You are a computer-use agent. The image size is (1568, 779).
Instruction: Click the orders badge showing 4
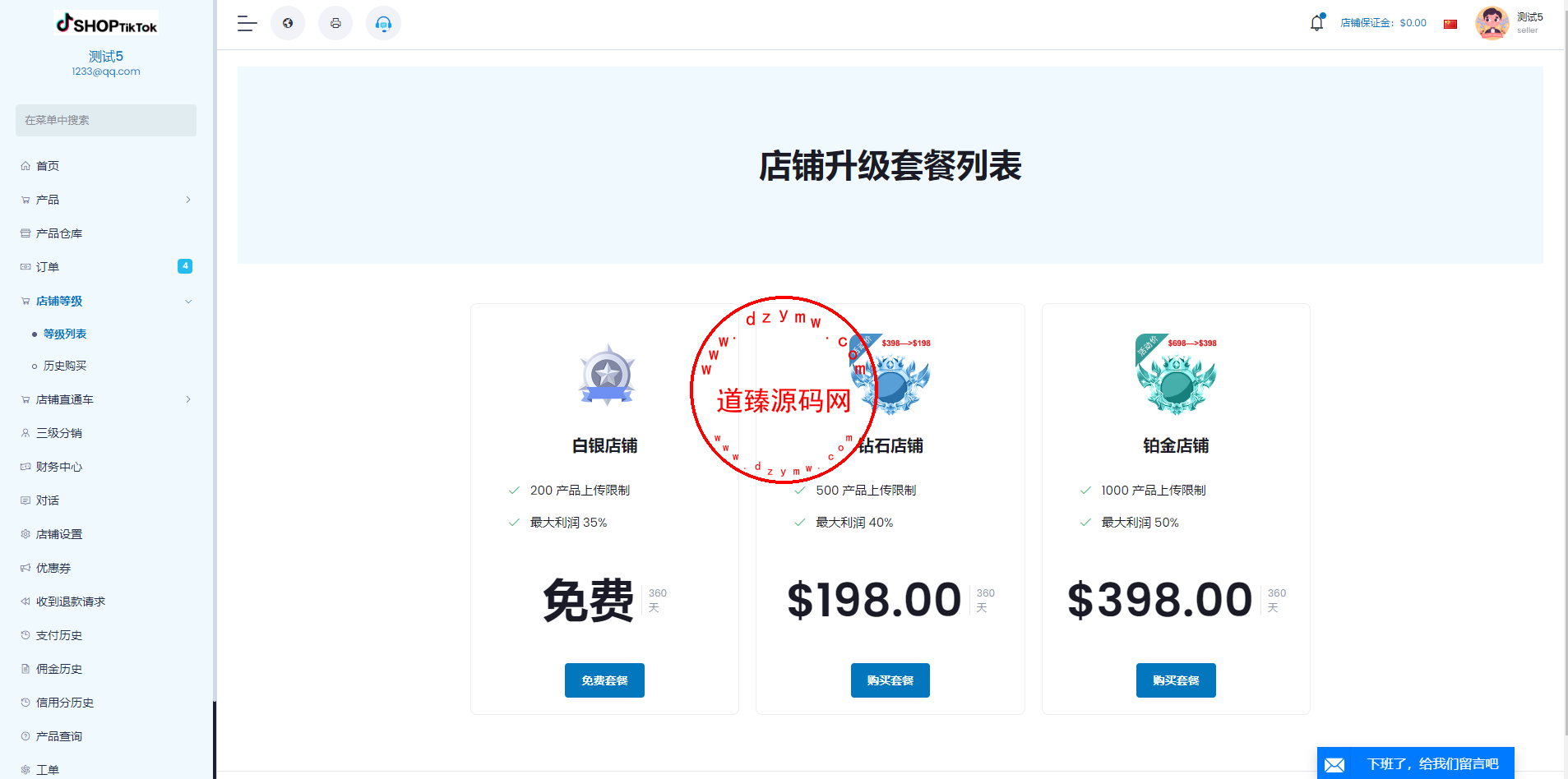(185, 266)
